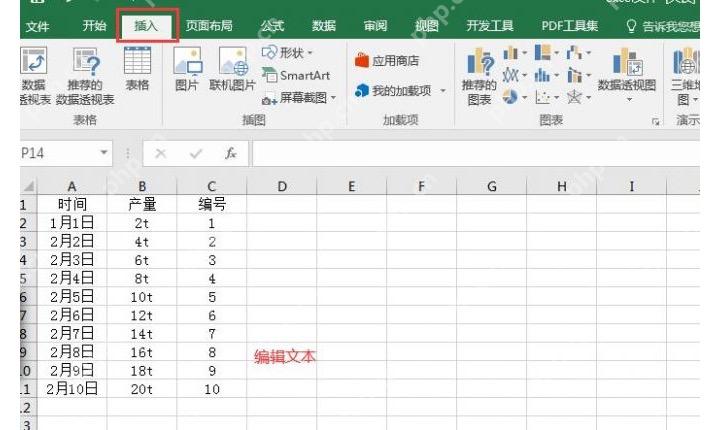Insert a combo chart
The image size is (720, 430).
pos(579,75)
